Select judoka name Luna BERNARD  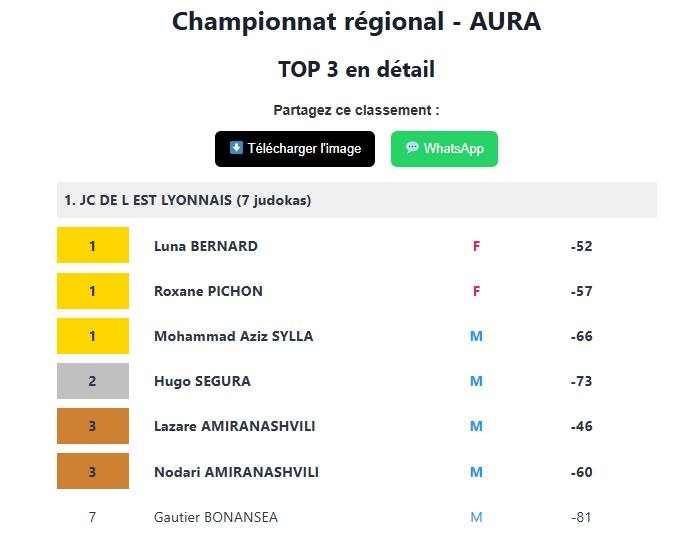pyautogui.click(x=206, y=246)
